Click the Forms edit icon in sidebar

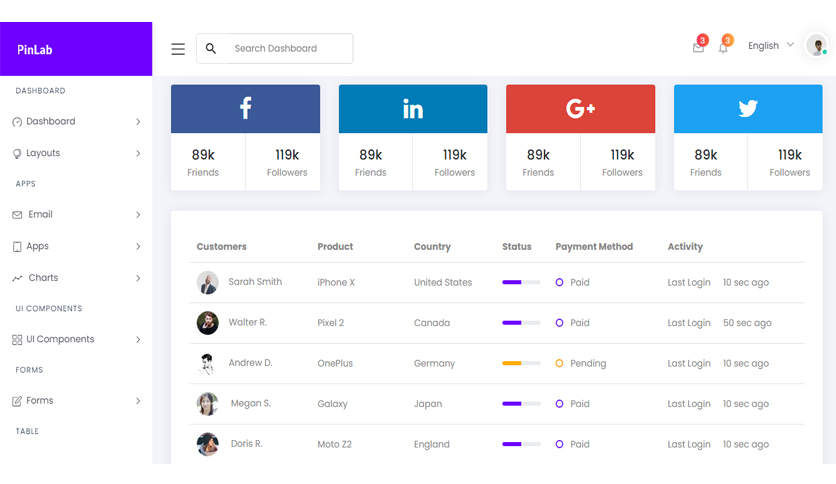pos(17,401)
